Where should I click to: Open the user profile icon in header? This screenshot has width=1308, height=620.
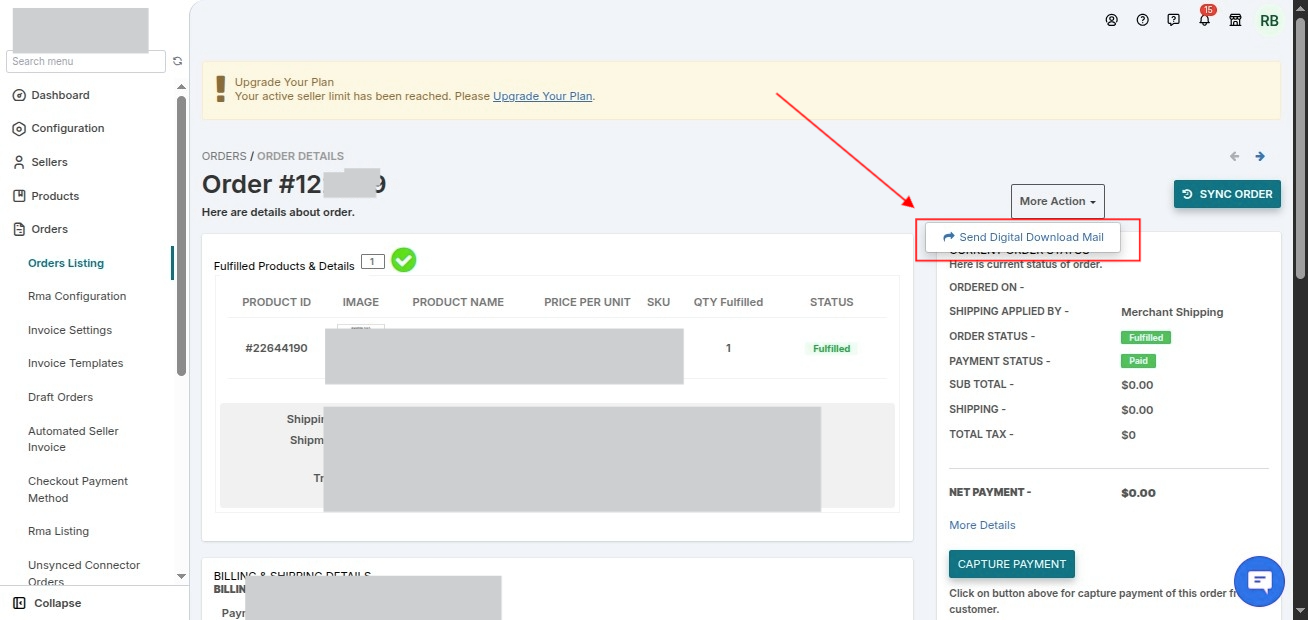1111,20
